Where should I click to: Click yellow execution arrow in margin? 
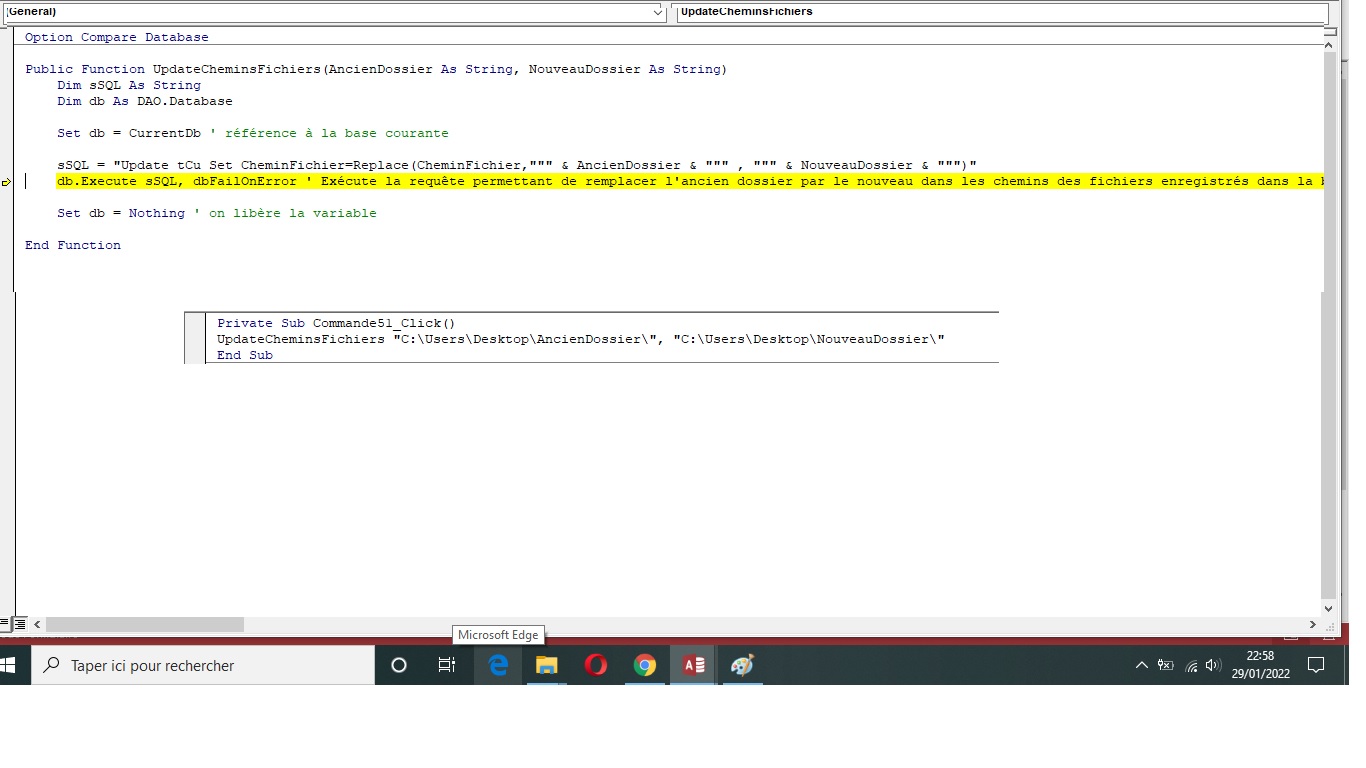click(6, 182)
